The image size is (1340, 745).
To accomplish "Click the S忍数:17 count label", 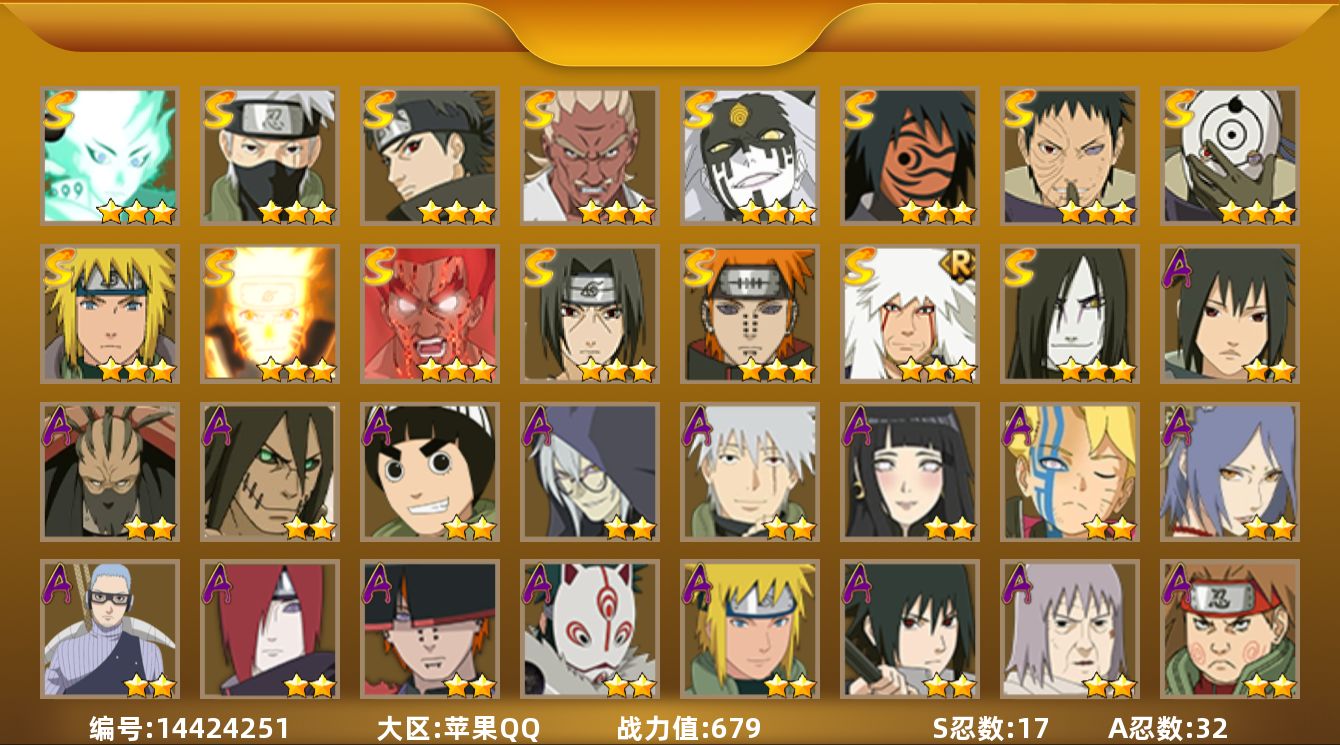I will 991,729.
